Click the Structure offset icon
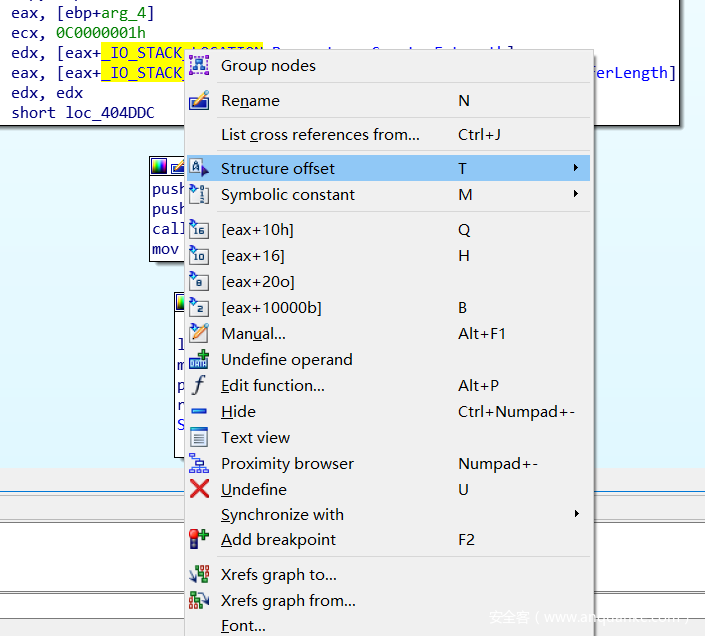 coord(199,169)
